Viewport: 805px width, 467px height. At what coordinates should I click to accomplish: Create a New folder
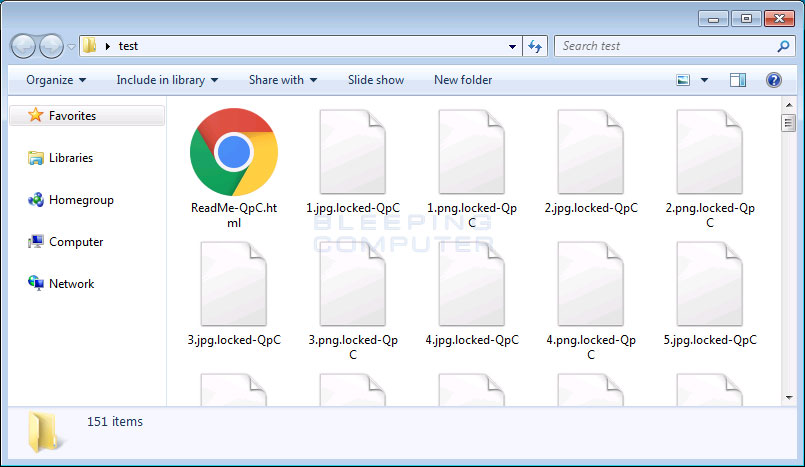463,80
